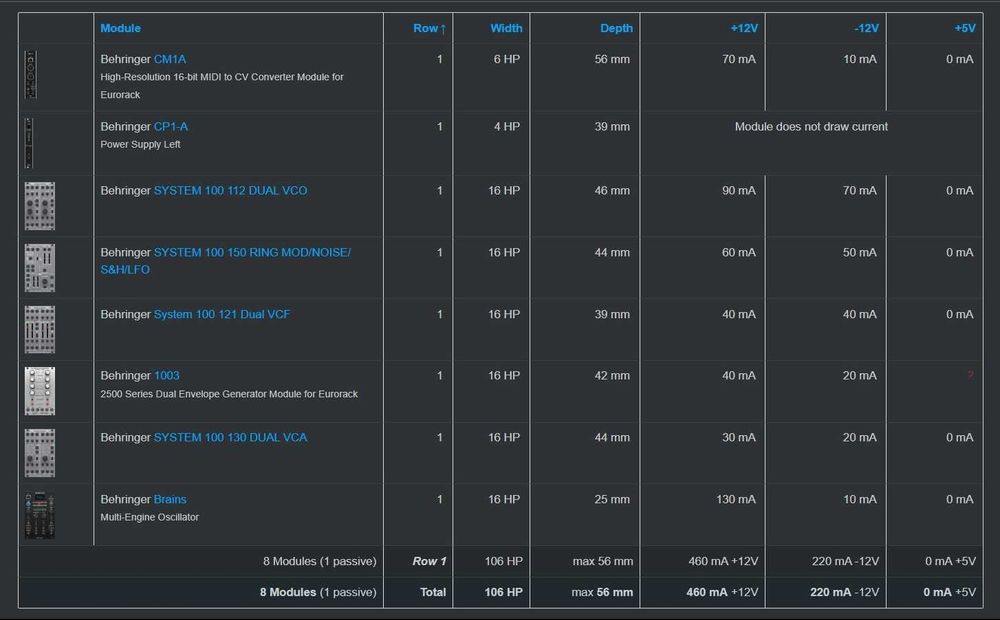Open the Behringer CM1A module link

(x=170, y=59)
